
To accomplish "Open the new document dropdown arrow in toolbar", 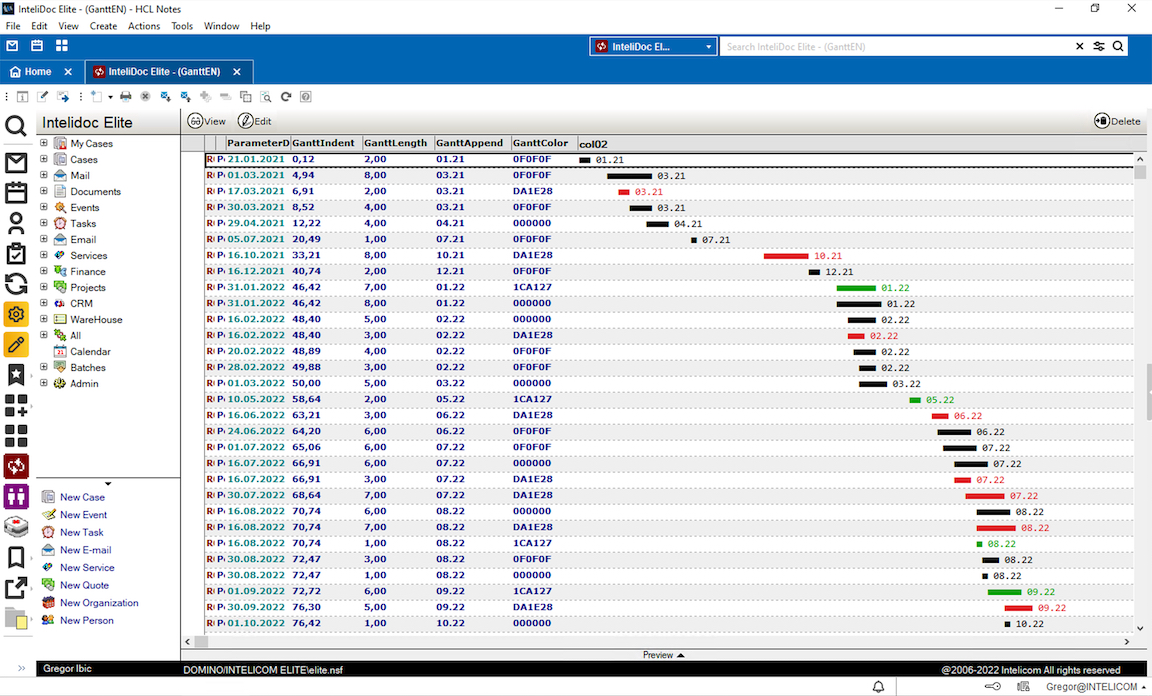I will tap(110, 97).
